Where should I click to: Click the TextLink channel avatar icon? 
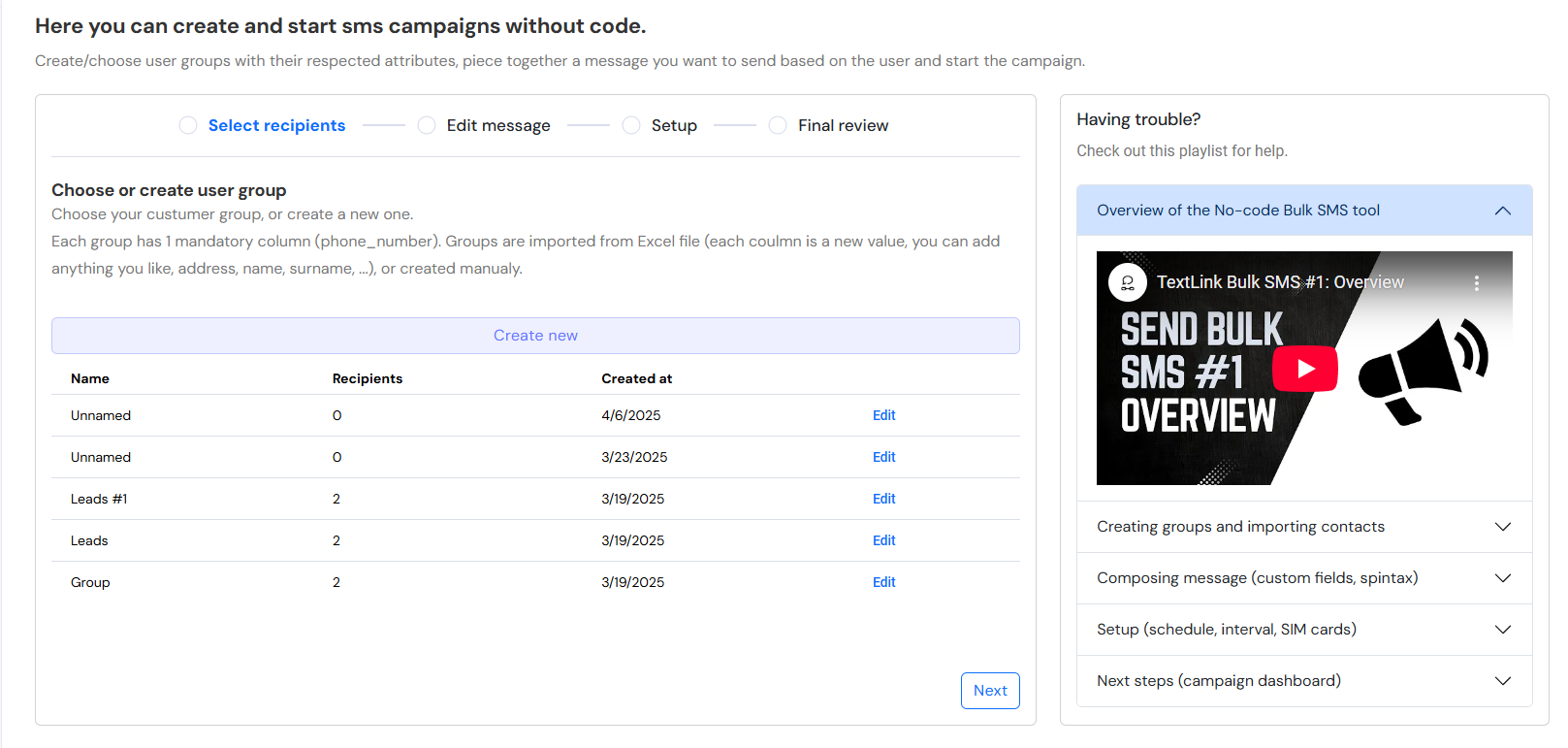pyautogui.click(x=1127, y=283)
